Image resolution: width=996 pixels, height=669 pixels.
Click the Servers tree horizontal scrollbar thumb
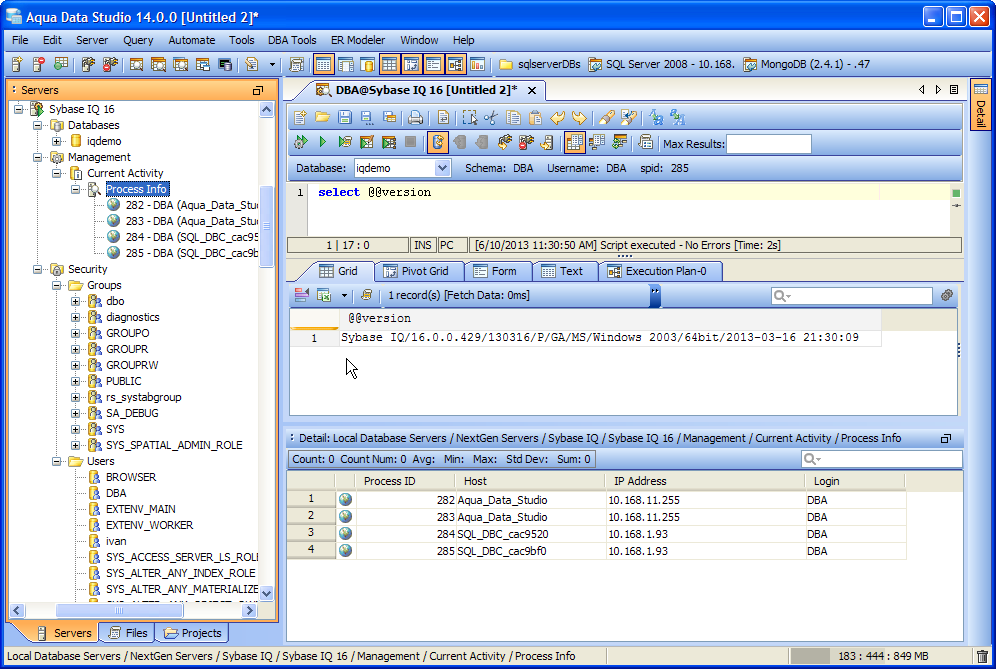click(119, 611)
